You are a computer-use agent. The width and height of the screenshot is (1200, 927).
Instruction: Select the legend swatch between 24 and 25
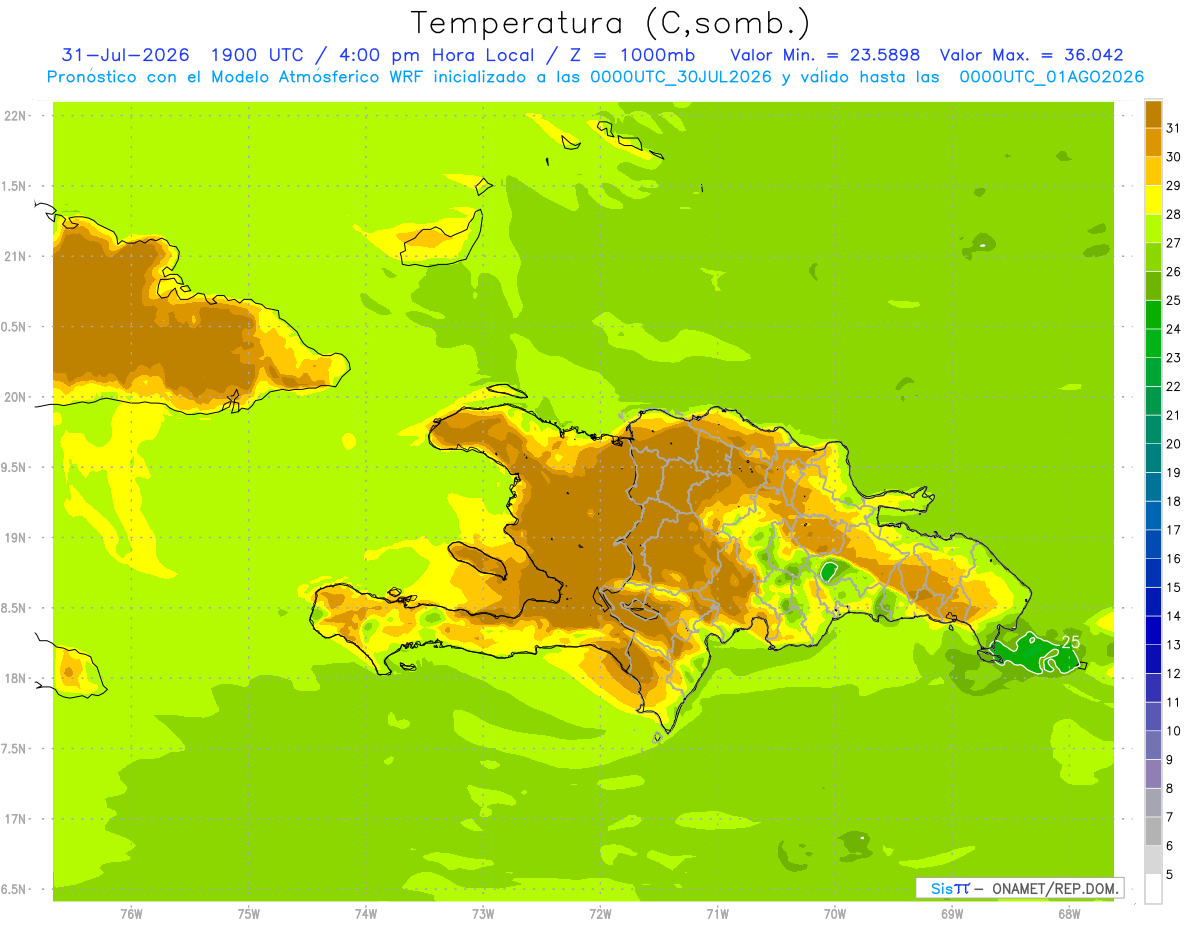click(x=1153, y=314)
